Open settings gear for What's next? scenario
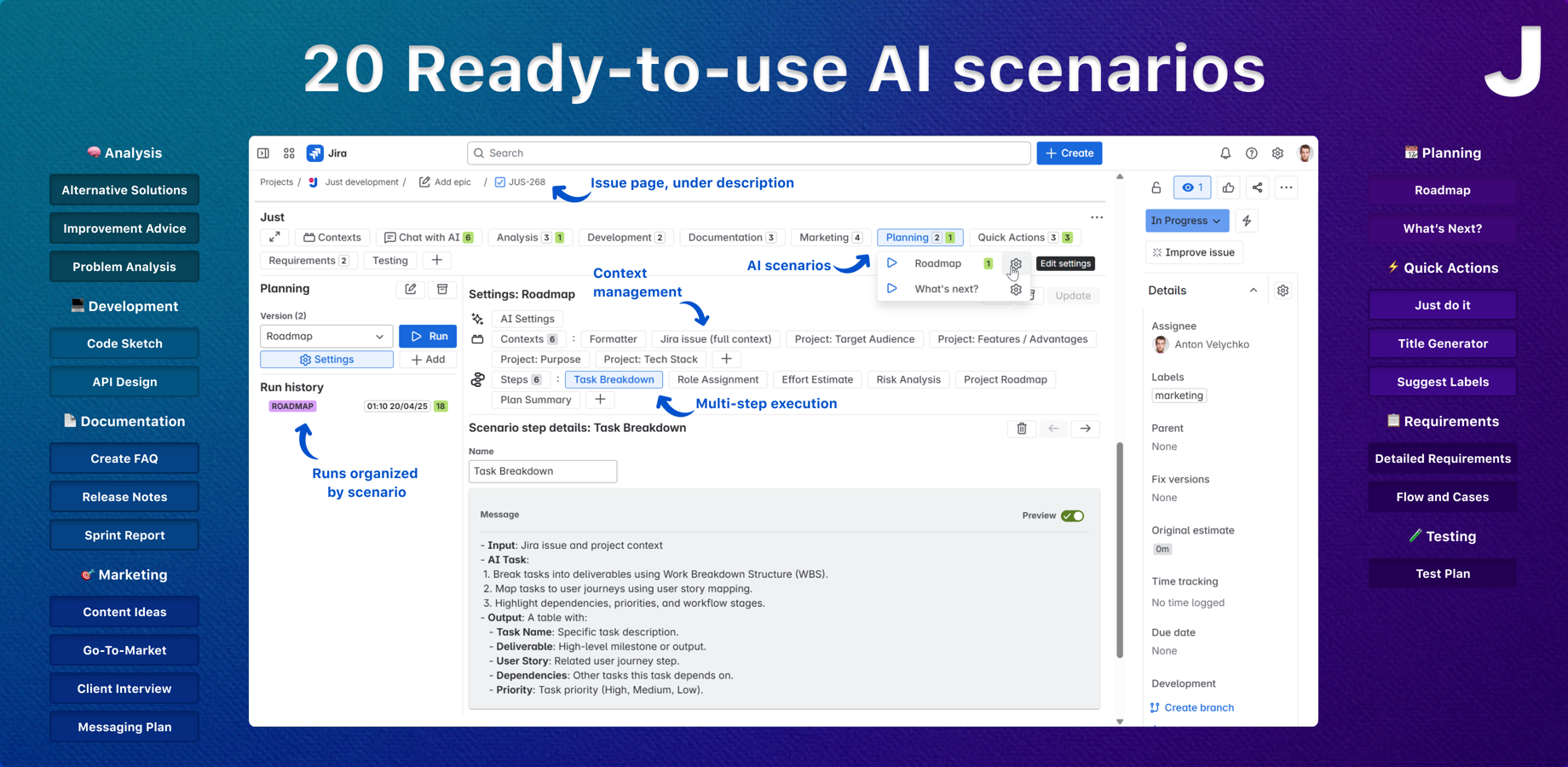The image size is (1568, 767). click(x=1015, y=290)
